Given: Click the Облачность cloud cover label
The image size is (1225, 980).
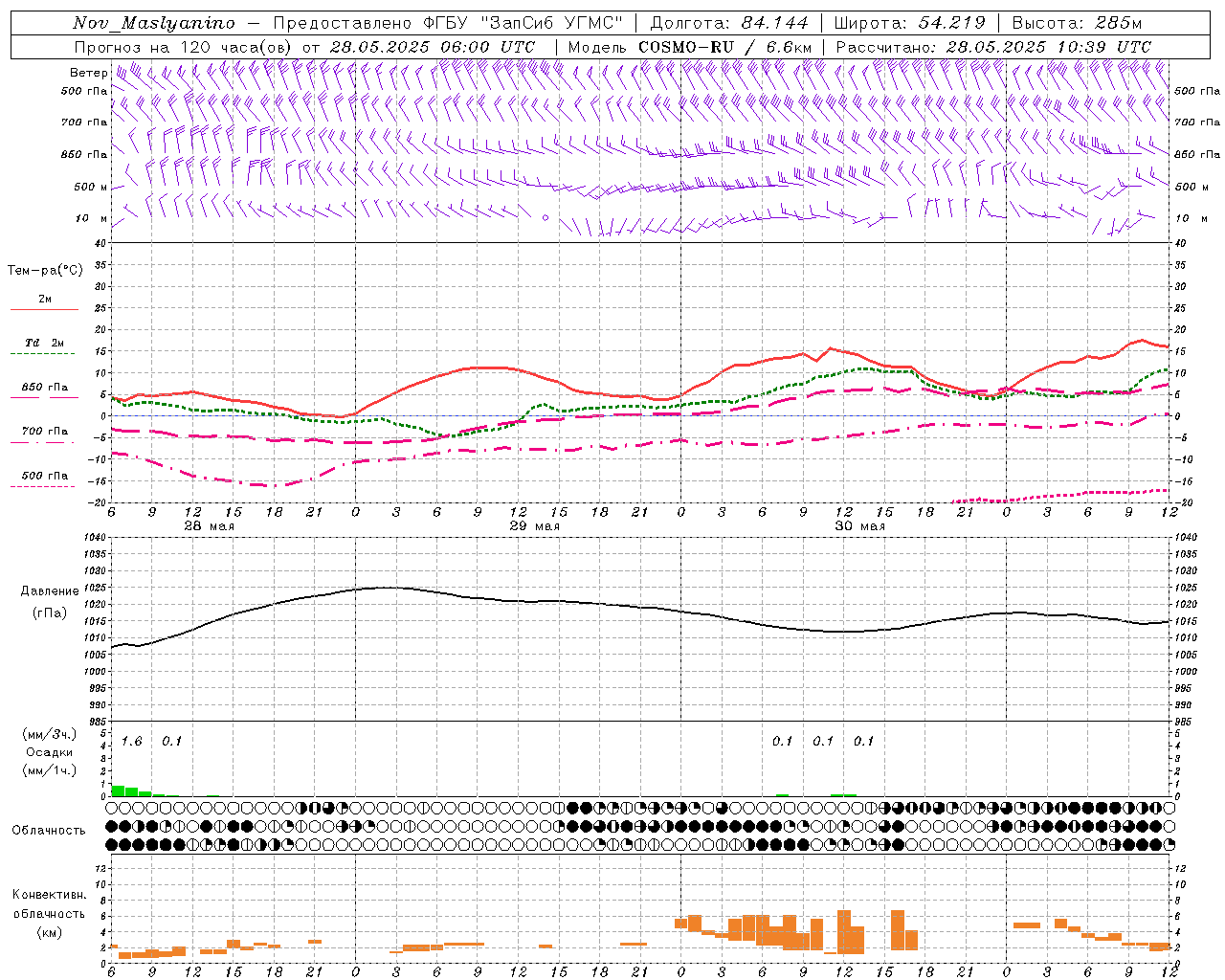Looking at the screenshot, I should click(49, 831).
